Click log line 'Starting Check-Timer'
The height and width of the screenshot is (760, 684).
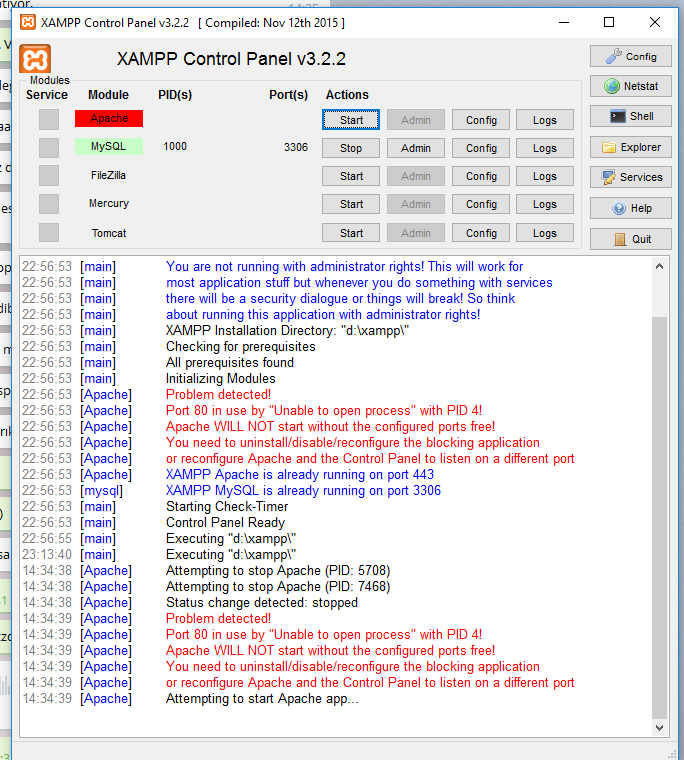click(227, 507)
